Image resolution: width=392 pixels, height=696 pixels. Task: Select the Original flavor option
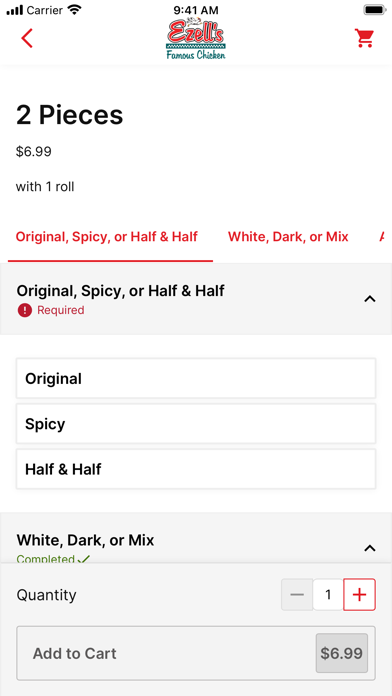point(196,379)
